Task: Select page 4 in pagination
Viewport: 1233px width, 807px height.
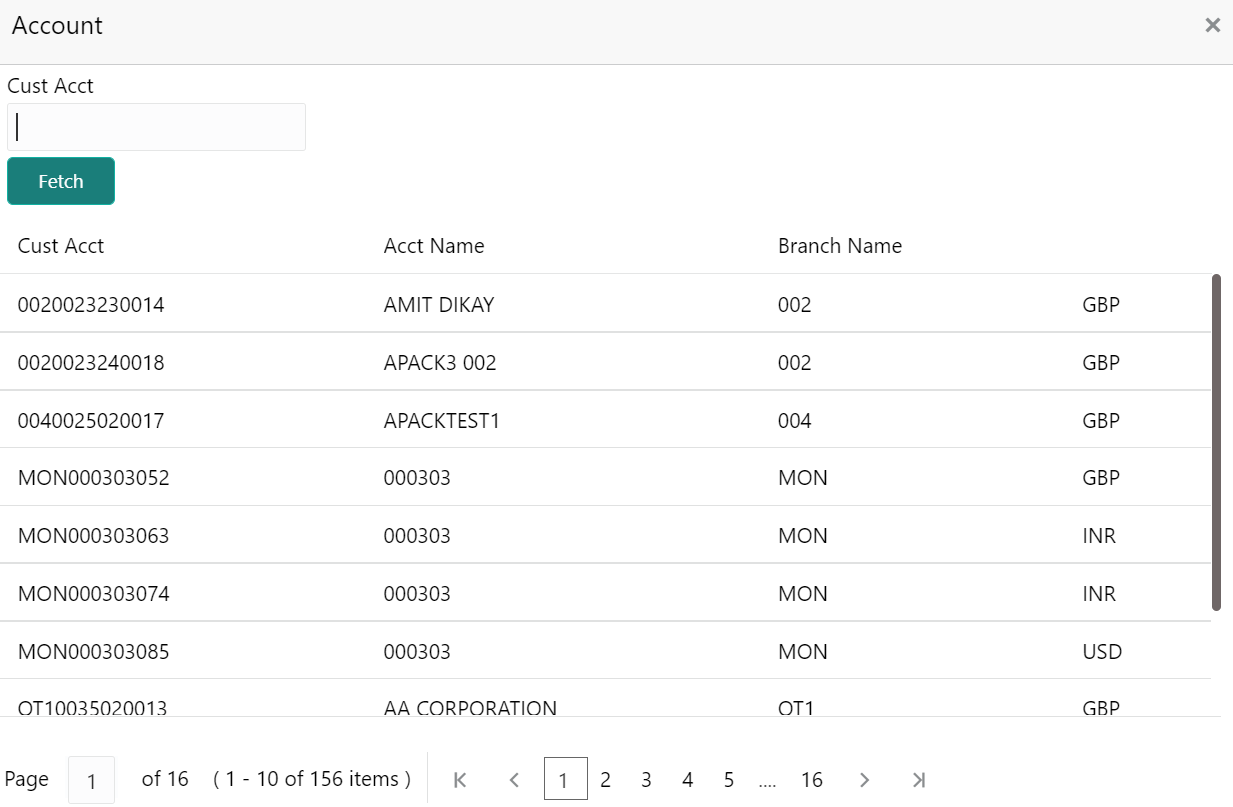Action: (687, 780)
